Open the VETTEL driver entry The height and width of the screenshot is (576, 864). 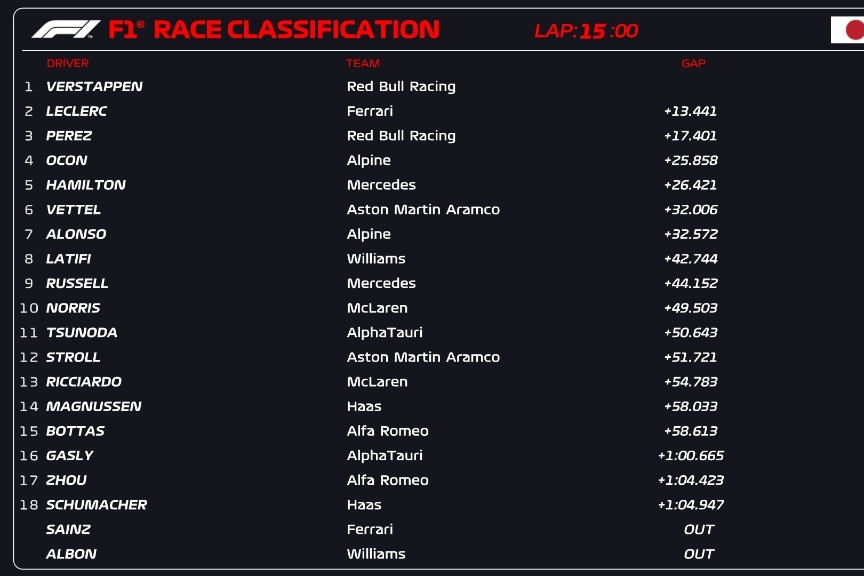tap(73, 210)
